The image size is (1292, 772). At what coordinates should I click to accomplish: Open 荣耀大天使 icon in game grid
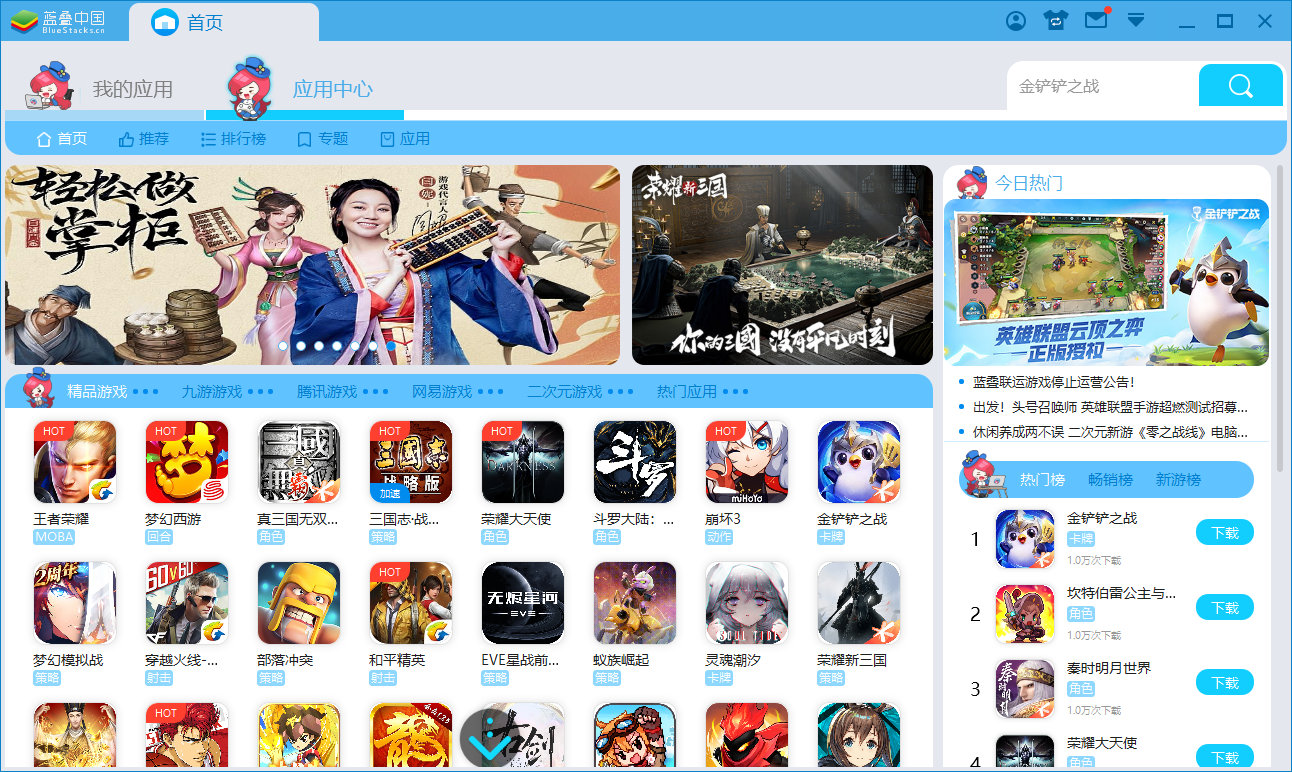pyautogui.click(x=523, y=462)
